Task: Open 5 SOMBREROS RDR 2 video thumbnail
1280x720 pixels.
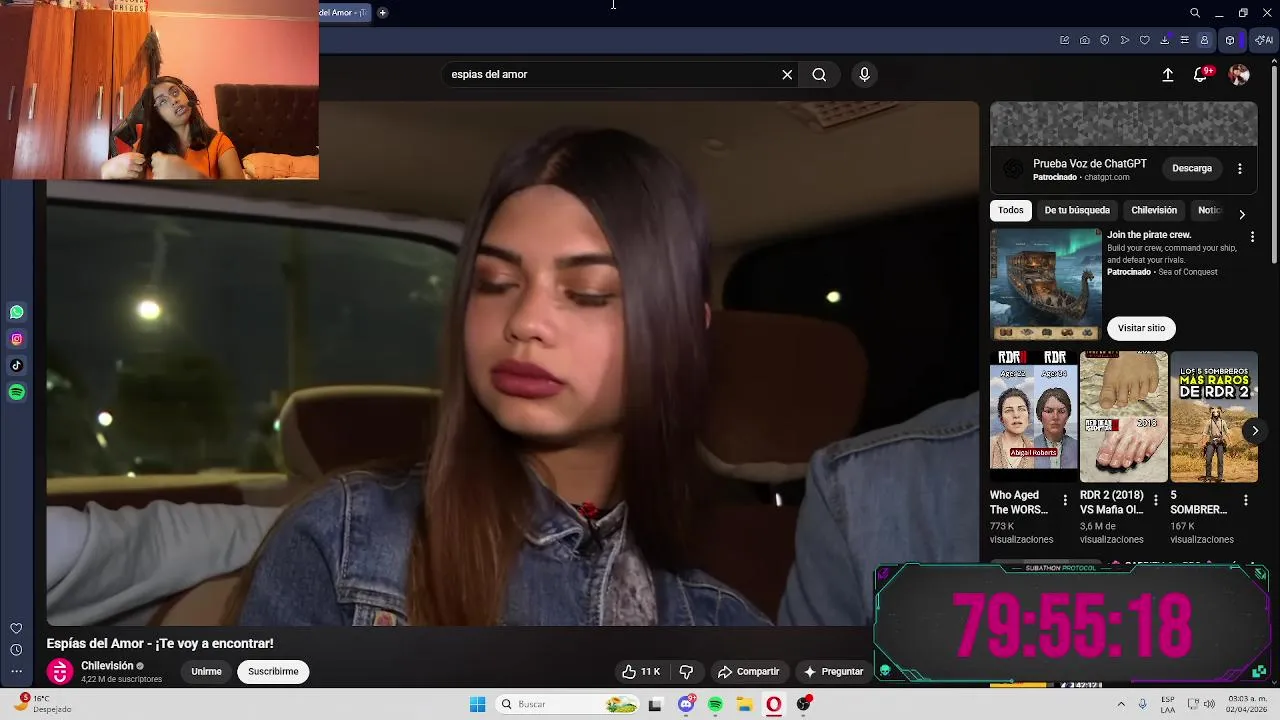Action: [1214, 417]
